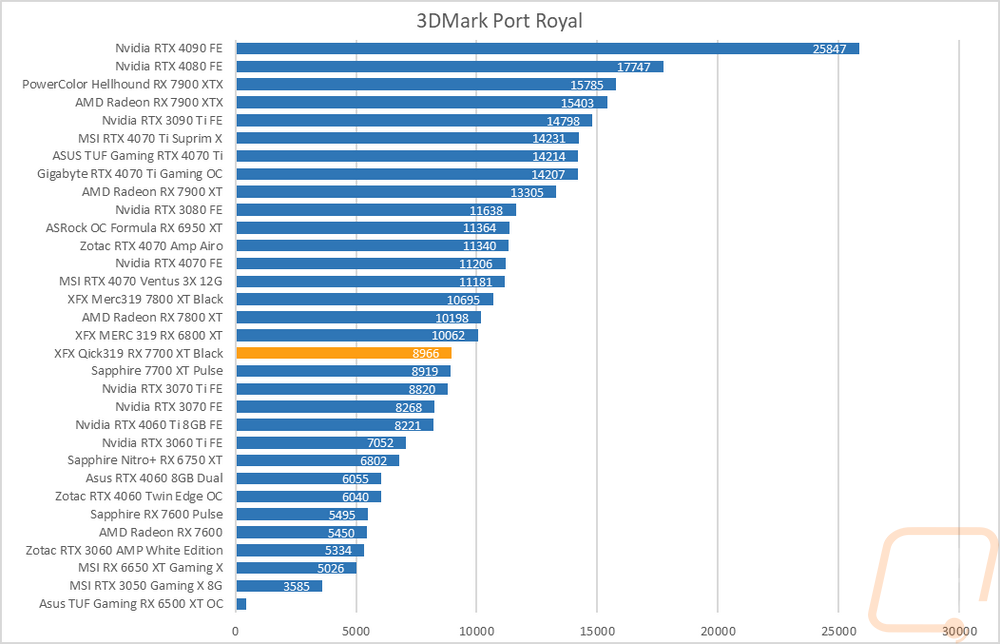Click the 15785 data label

pos(587,85)
